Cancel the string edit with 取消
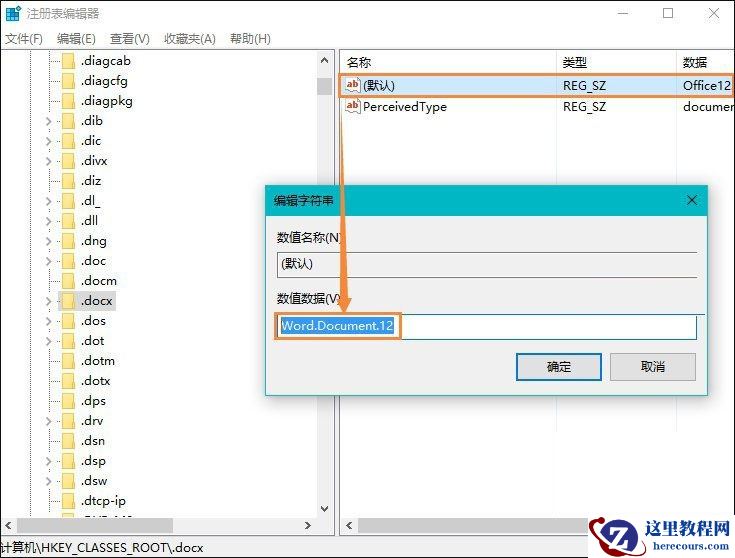 652,367
